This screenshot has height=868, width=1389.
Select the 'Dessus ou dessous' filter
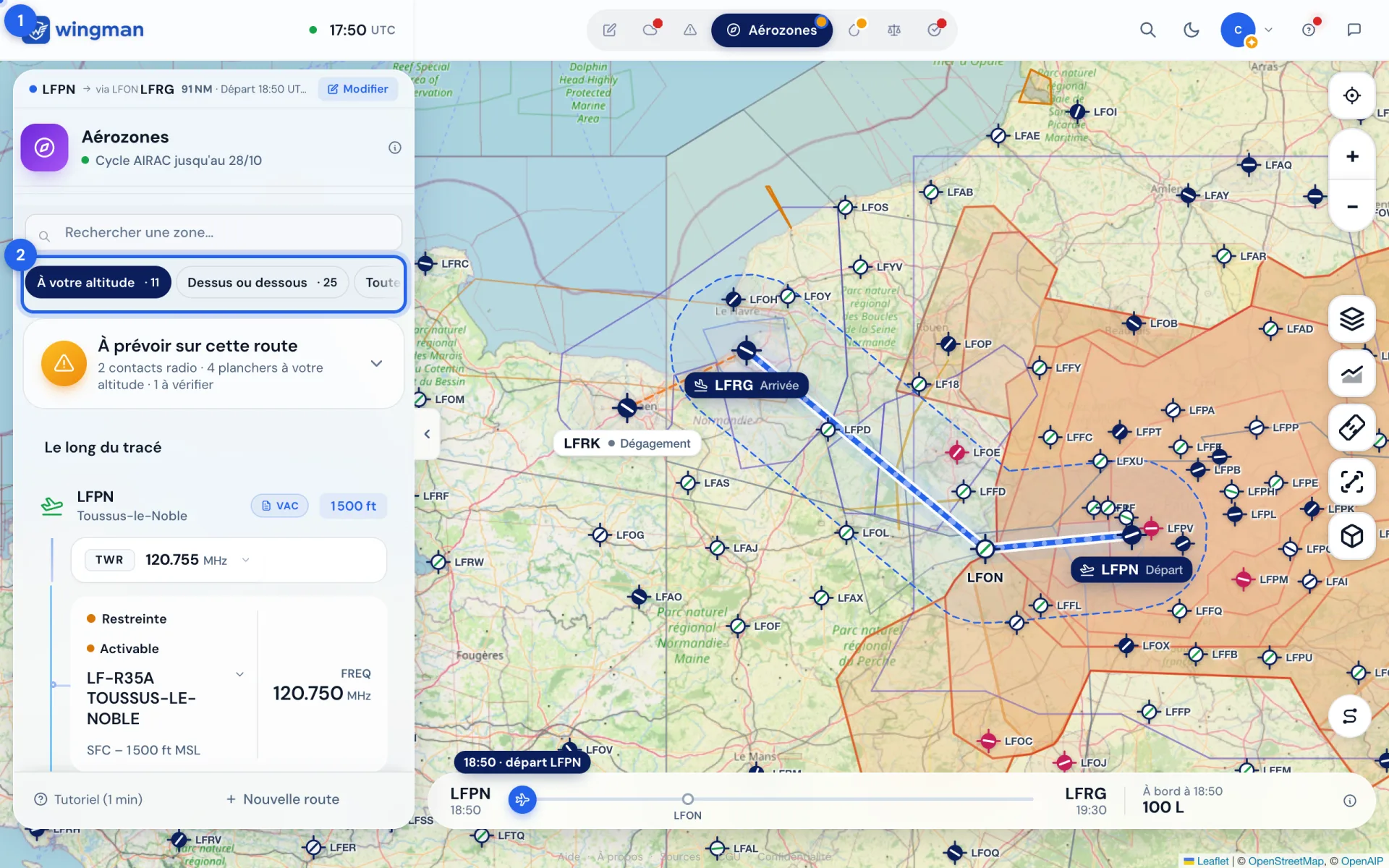[262, 282]
